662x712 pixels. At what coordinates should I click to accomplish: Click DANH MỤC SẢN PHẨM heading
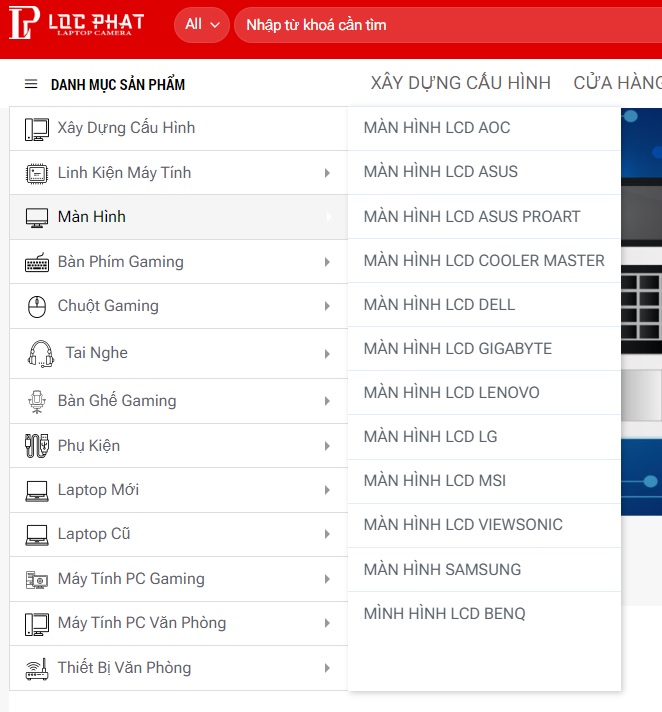[x=118, y=84]
